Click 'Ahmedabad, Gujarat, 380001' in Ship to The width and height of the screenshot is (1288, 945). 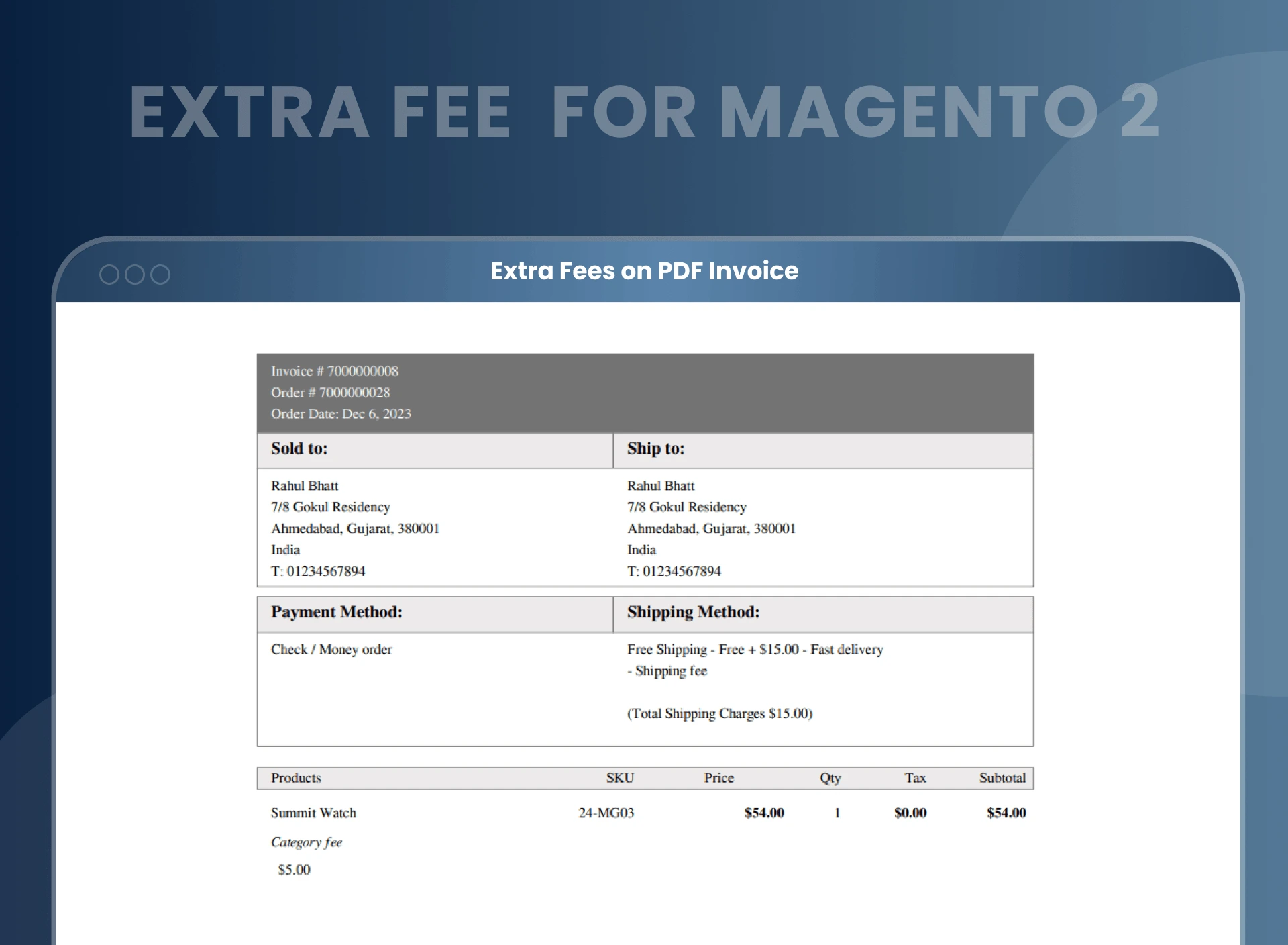711,529
